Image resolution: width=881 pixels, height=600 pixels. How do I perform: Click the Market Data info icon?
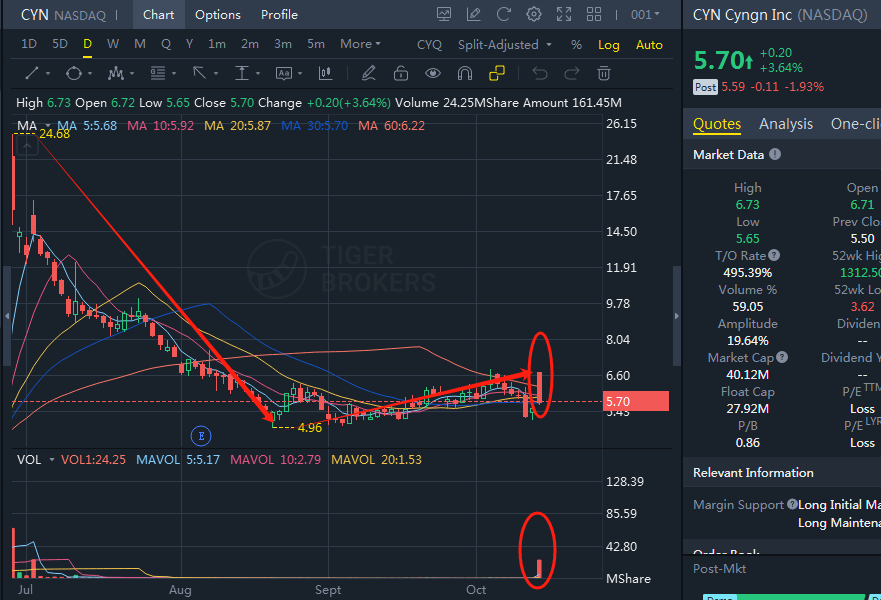775,154
